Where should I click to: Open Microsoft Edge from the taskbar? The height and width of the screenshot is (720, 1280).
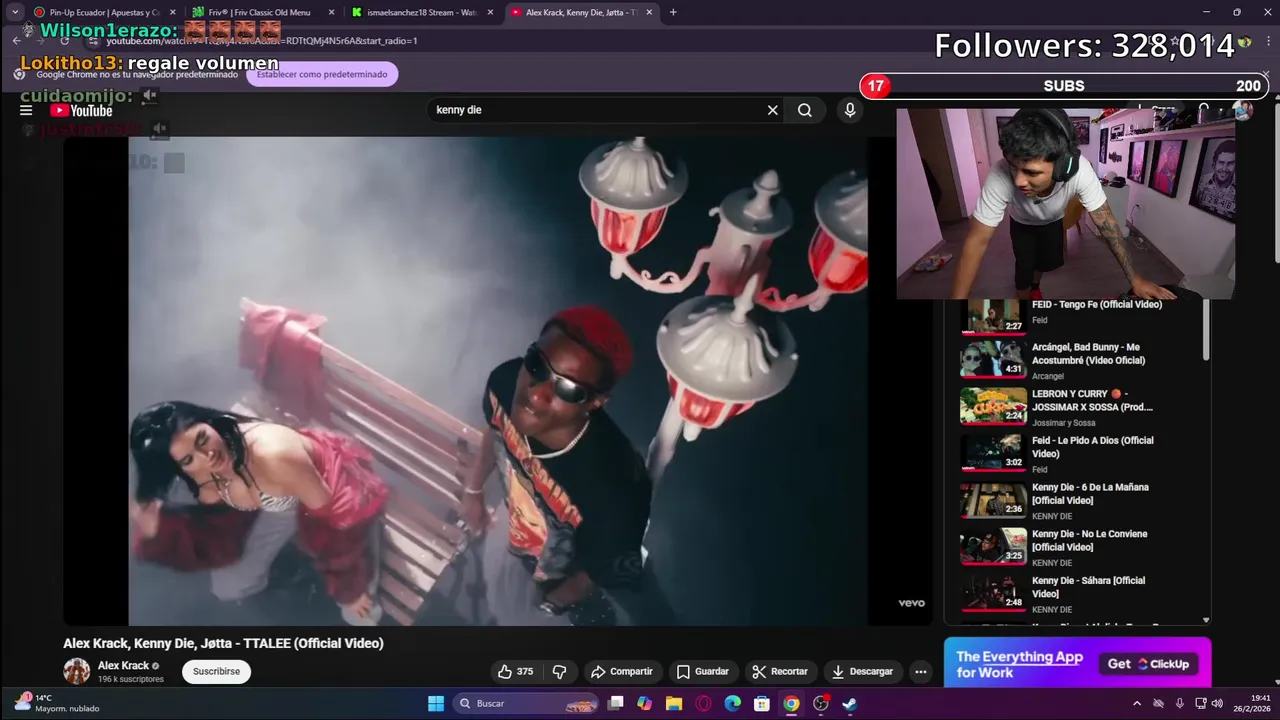(x=733, y=704)
